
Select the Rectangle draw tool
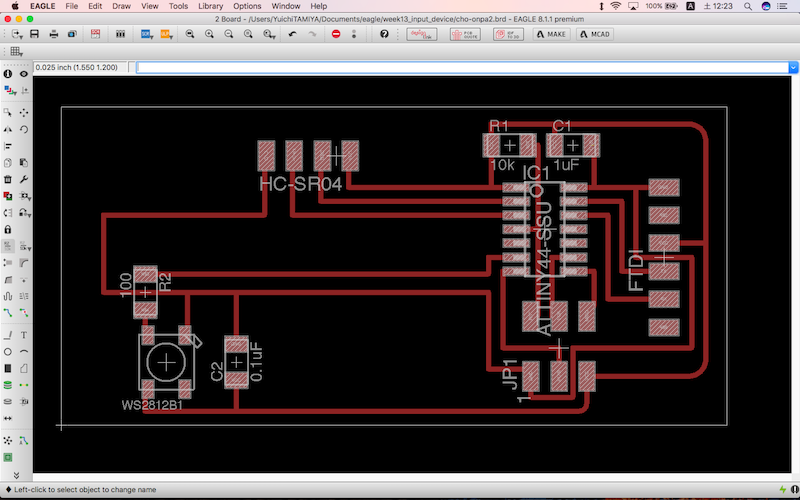tap(8, 368)
